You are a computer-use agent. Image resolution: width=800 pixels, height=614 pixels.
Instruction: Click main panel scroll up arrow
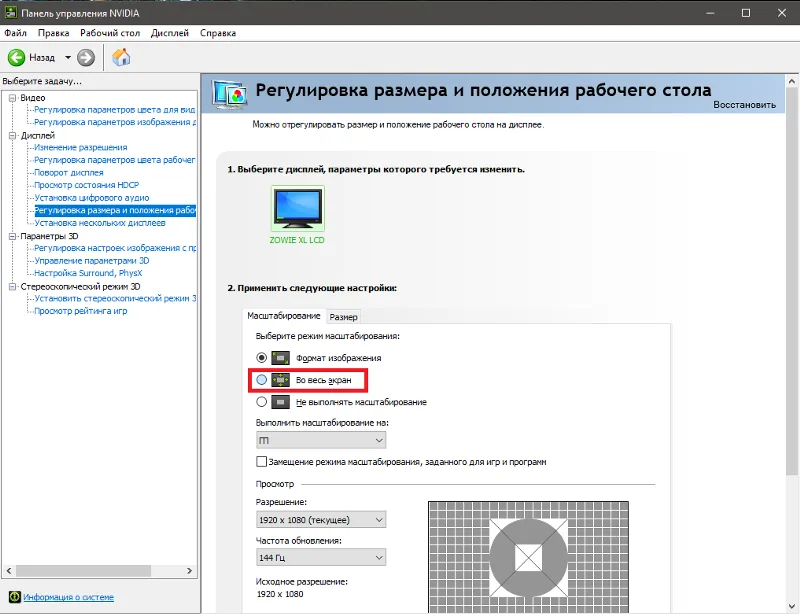click(792, 81)
